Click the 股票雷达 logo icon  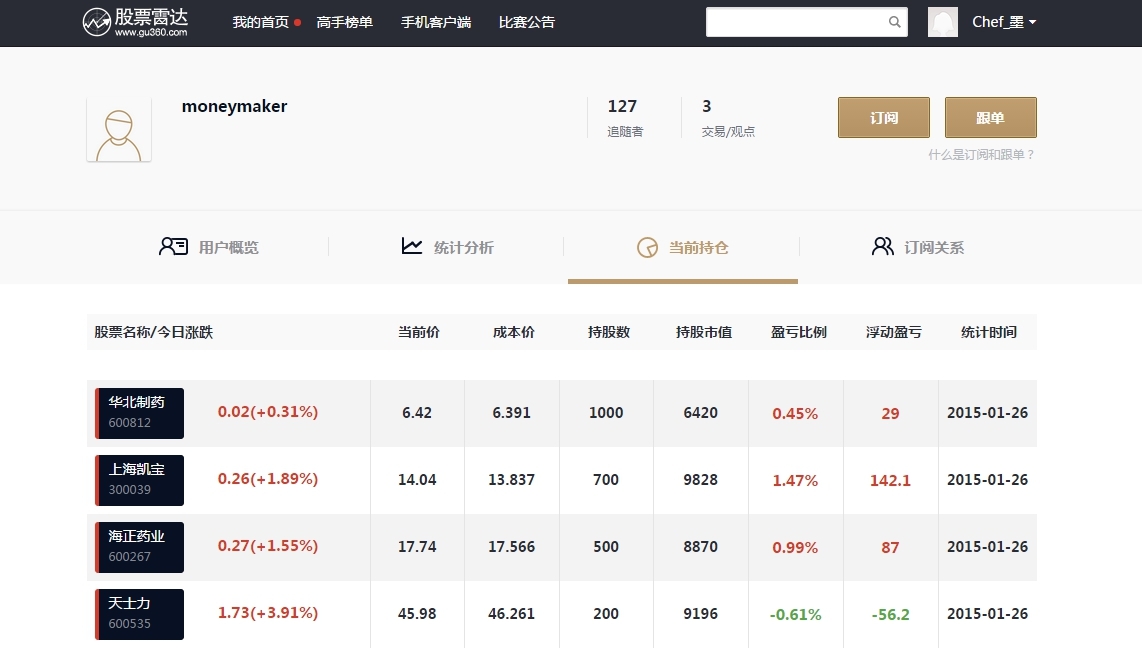pos(96,22)
